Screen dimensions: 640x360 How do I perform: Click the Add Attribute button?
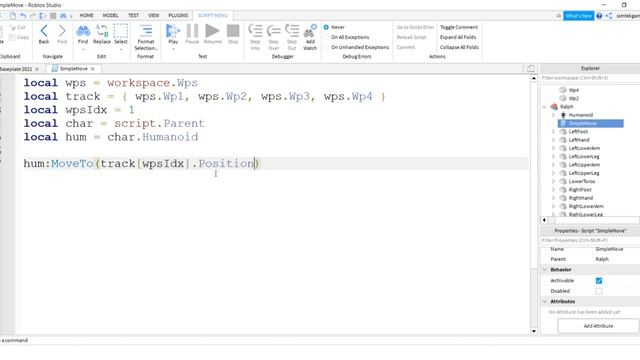[598, 326]
